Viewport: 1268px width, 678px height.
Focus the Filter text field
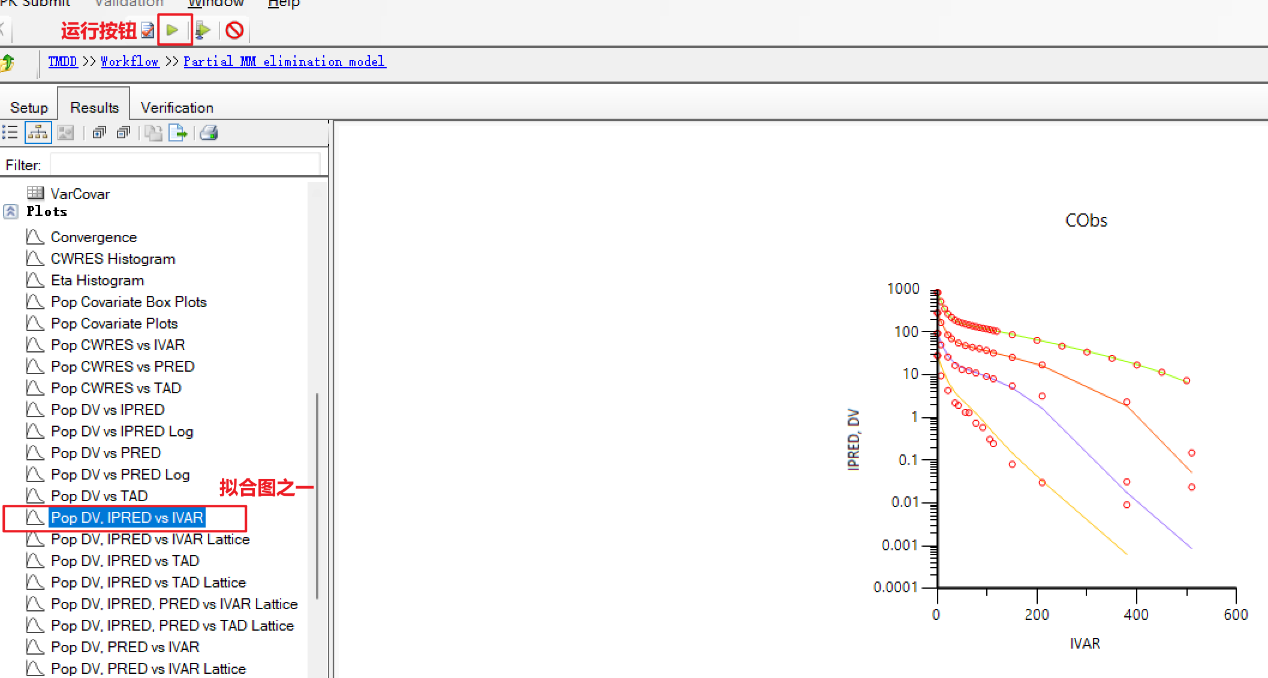click(x=186, y=164)
